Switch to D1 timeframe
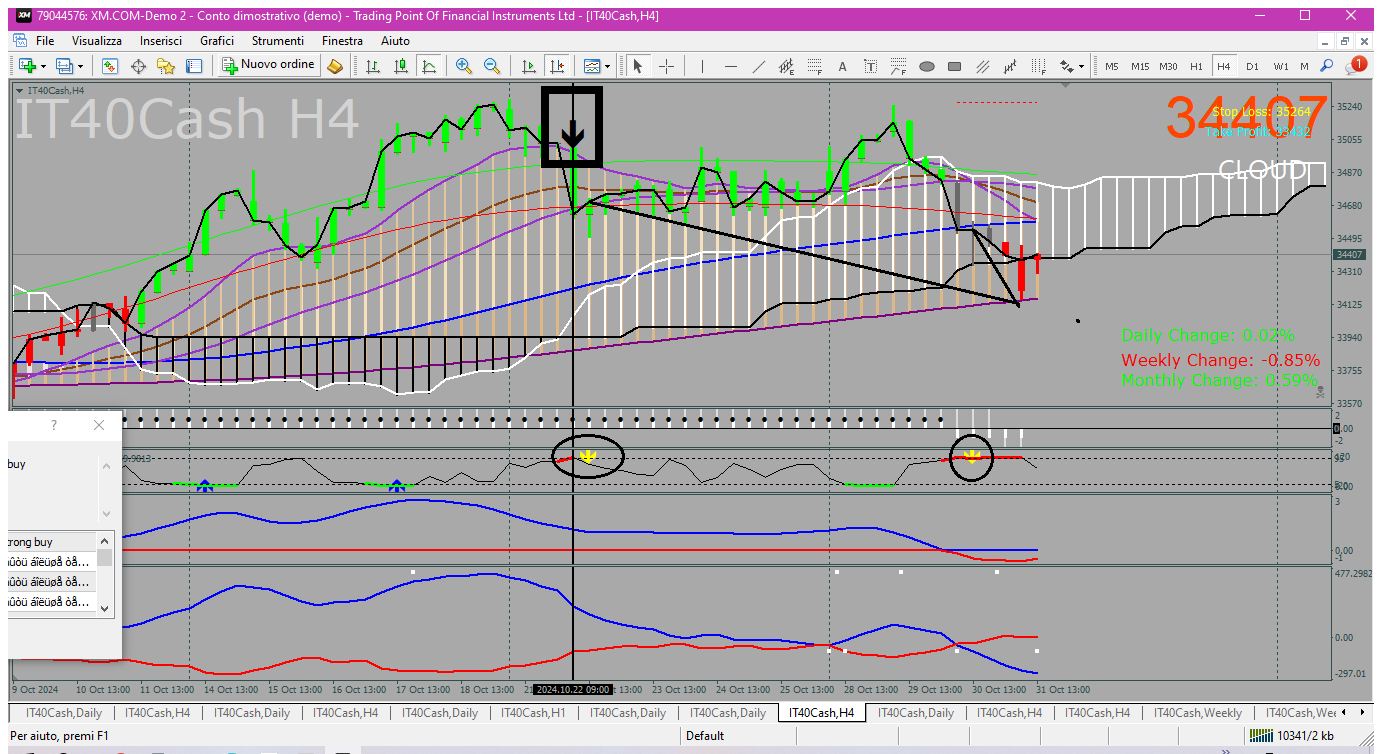The image size is (1382, 754). pyautogui.click(x=1252, y=66)
